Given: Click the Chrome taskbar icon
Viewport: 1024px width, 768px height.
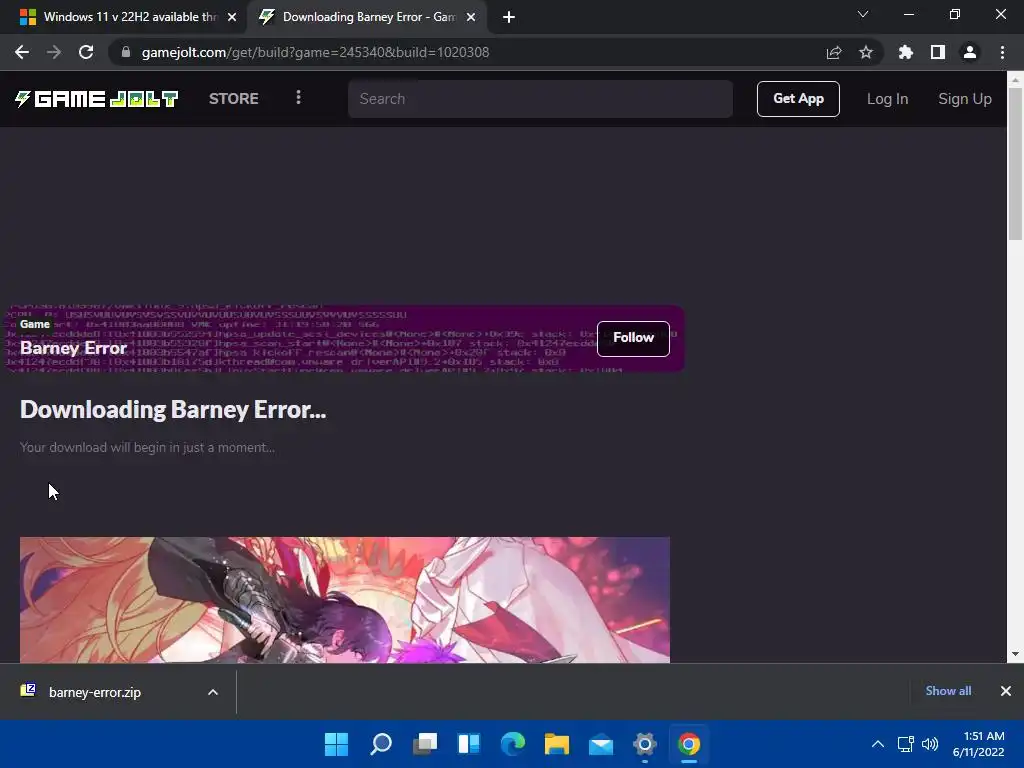Looking at the screenshot, I should 689,744.
